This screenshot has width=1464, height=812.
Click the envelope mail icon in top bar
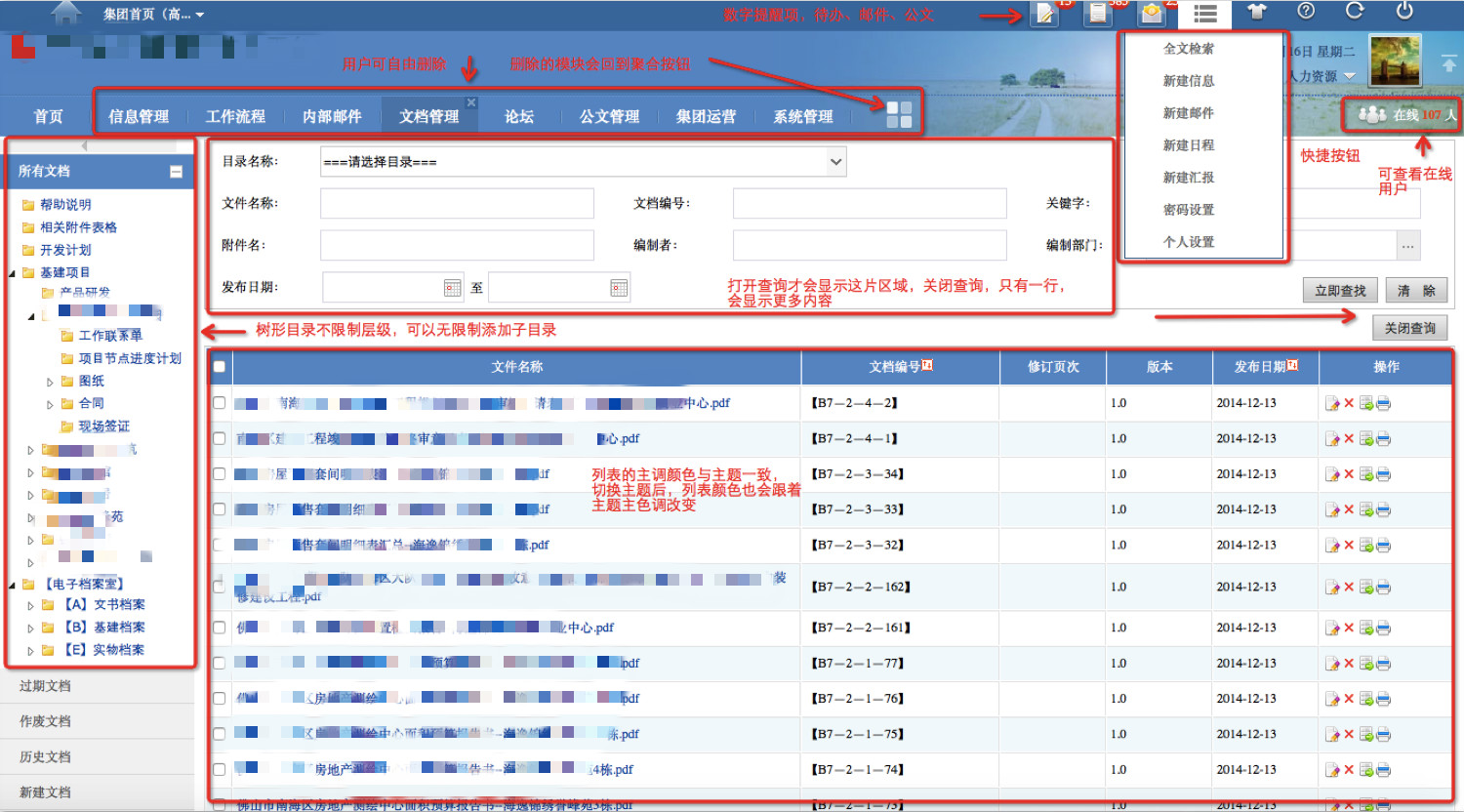click(1152, 14)
